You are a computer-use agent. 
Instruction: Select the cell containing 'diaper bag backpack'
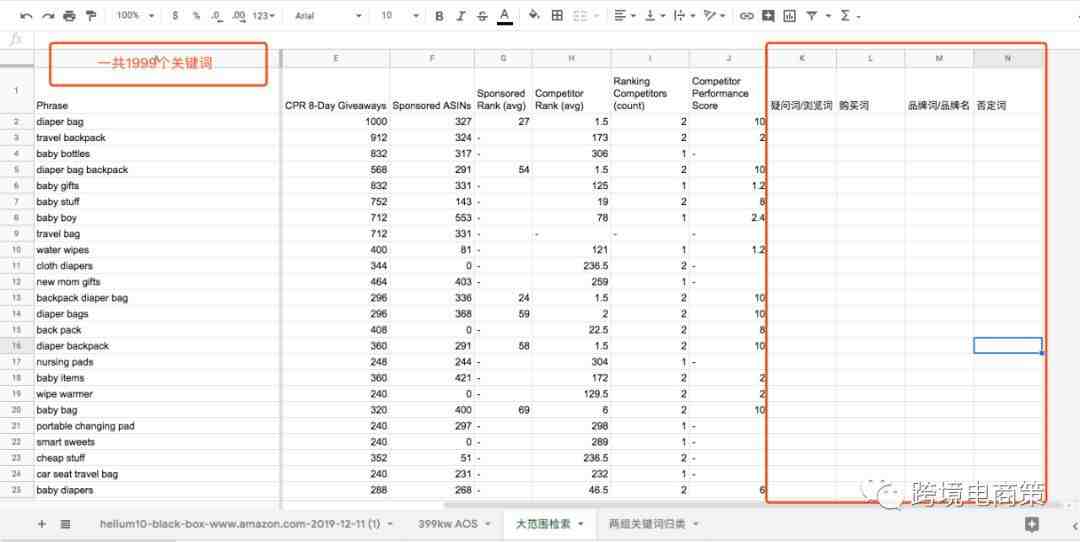tap(82, 170)
